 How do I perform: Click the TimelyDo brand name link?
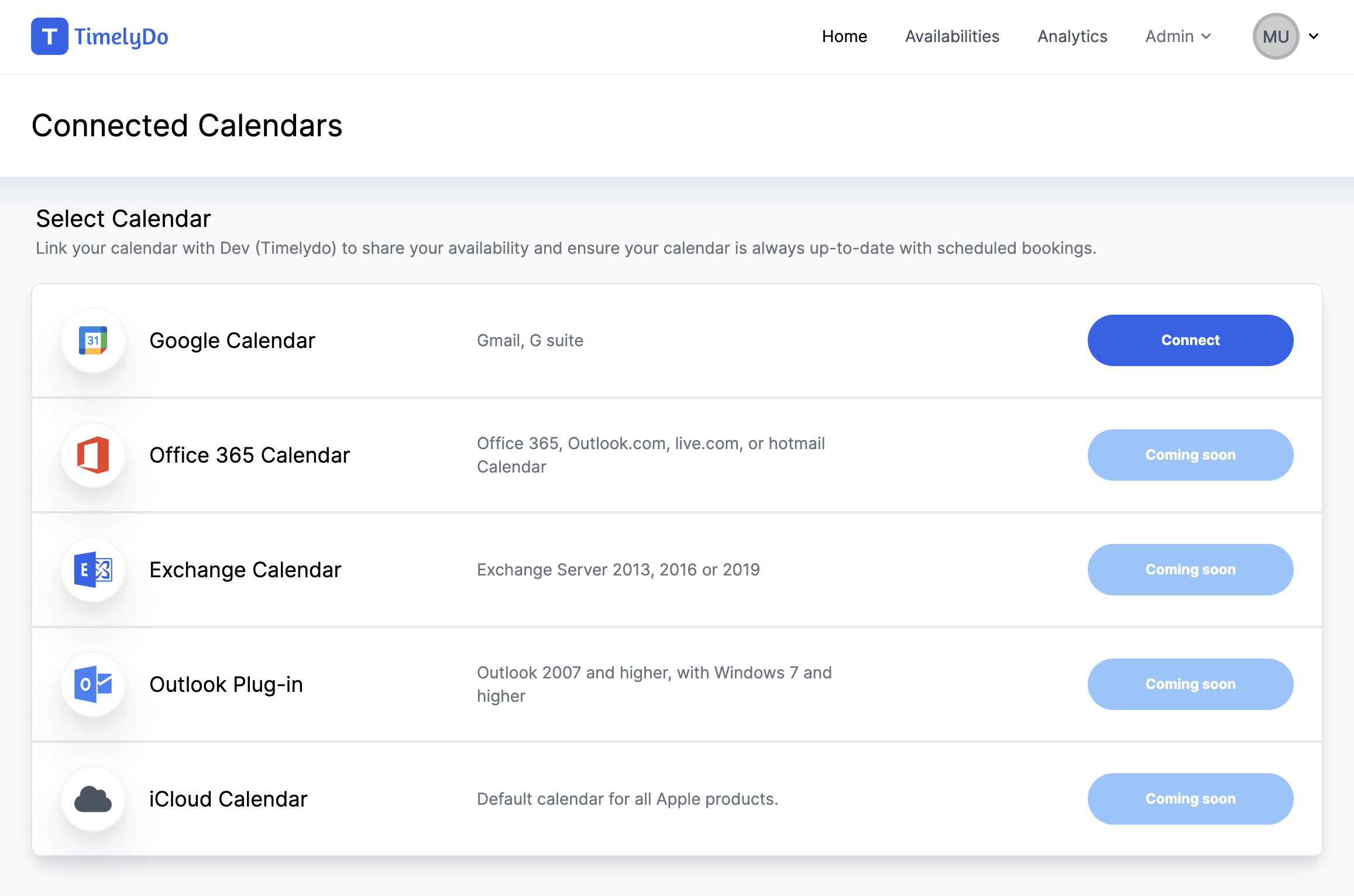coord(121,37)
